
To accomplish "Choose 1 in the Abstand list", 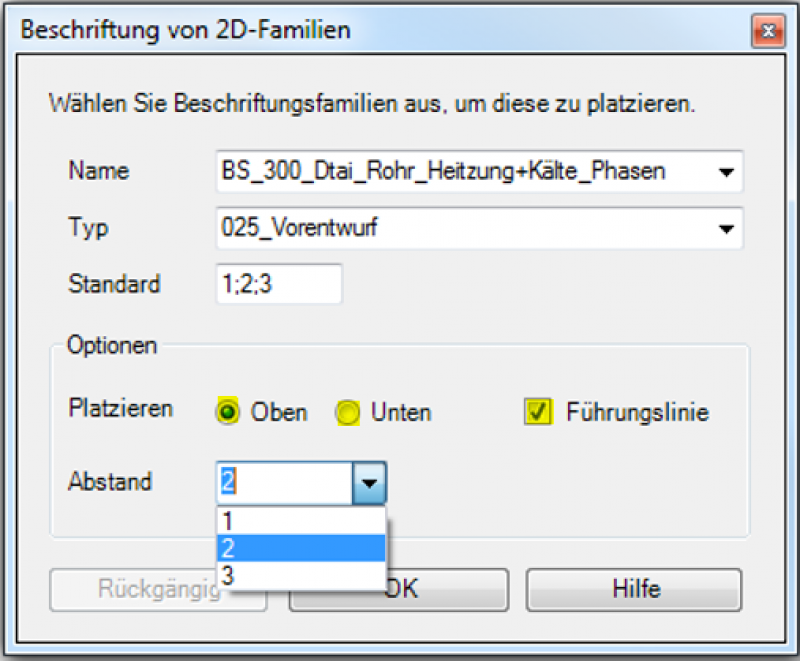I will 300,521.
